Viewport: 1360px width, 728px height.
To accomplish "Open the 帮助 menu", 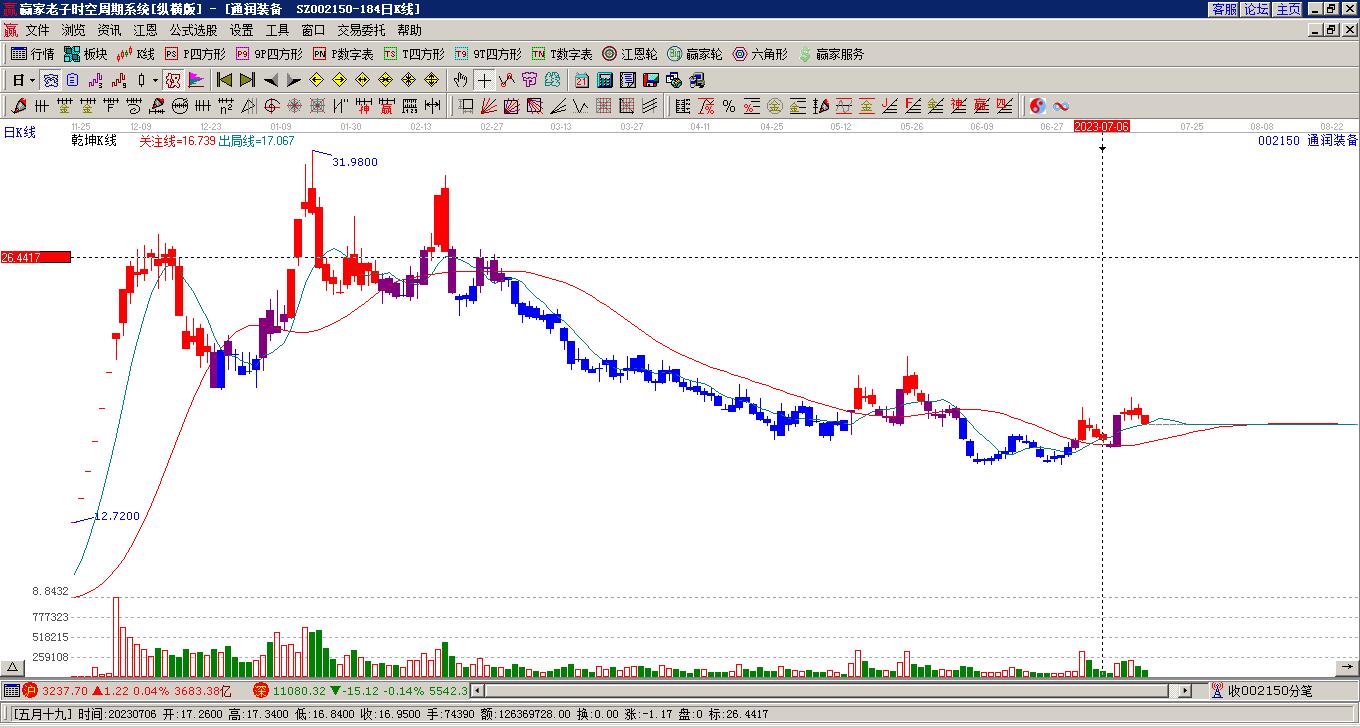I will click(409, 31).
